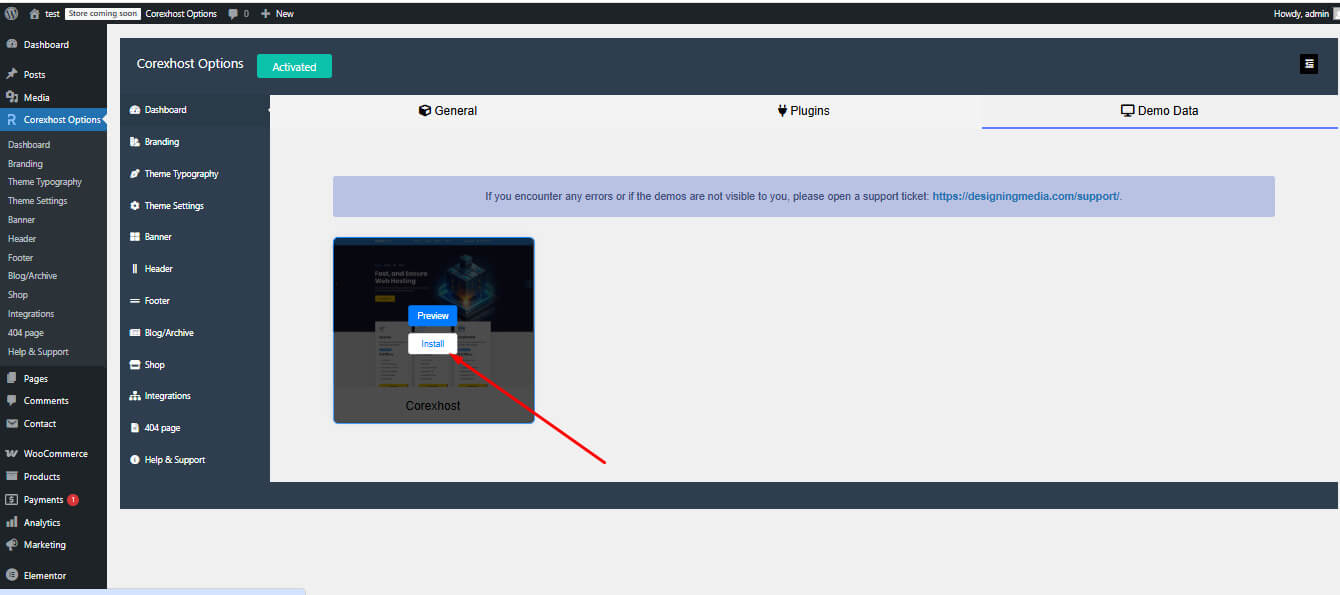This screenshot has height=595, width=1340.
Task: Click the Payments notification badge
Action: pos(73,500)
